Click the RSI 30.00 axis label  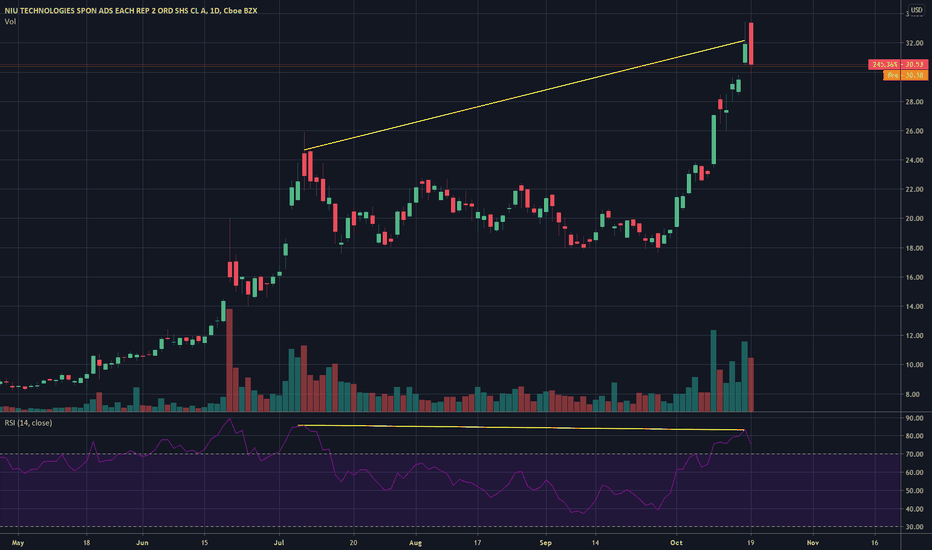(x=914, y=527)
